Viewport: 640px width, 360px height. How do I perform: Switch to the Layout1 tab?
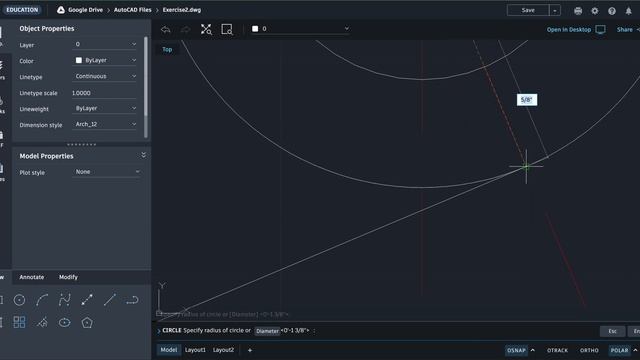(x=195, y=350)
